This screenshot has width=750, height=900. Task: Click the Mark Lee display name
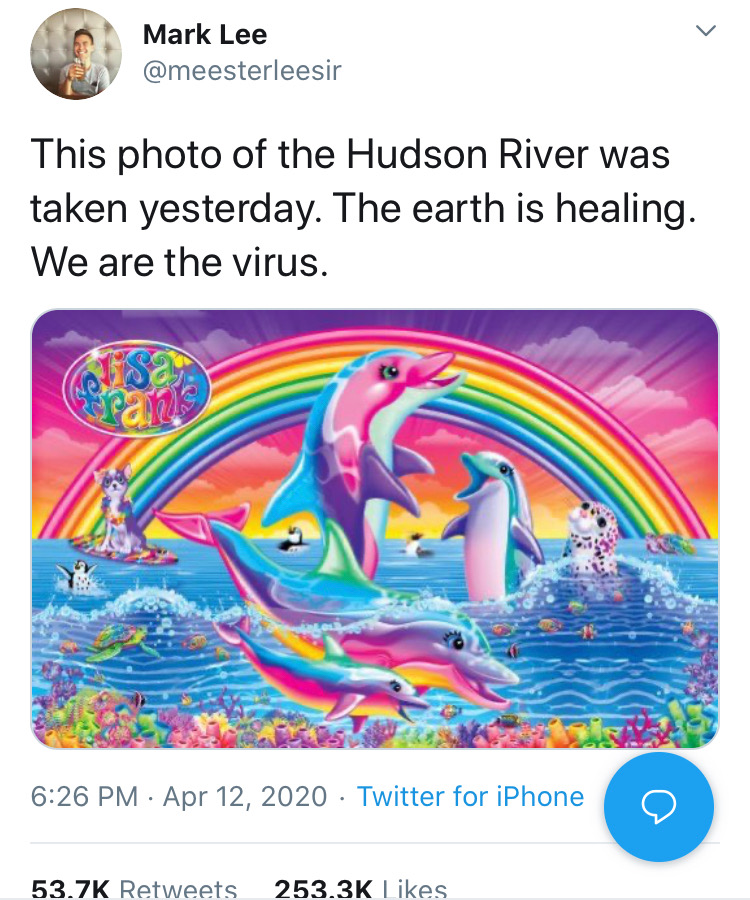pyautogui.click(x=205, y=34)
